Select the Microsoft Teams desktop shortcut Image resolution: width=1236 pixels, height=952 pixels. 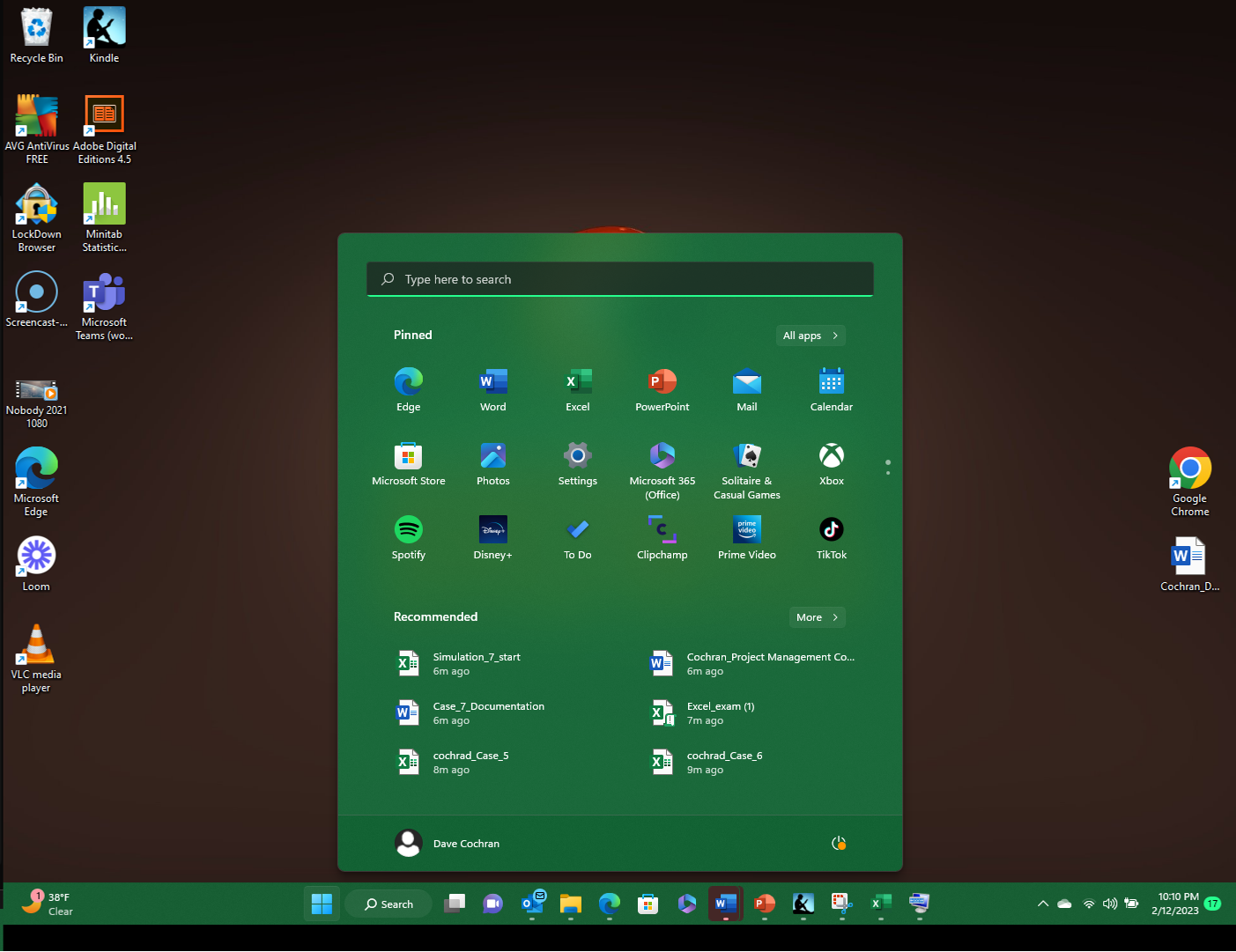tap(104, 306)
